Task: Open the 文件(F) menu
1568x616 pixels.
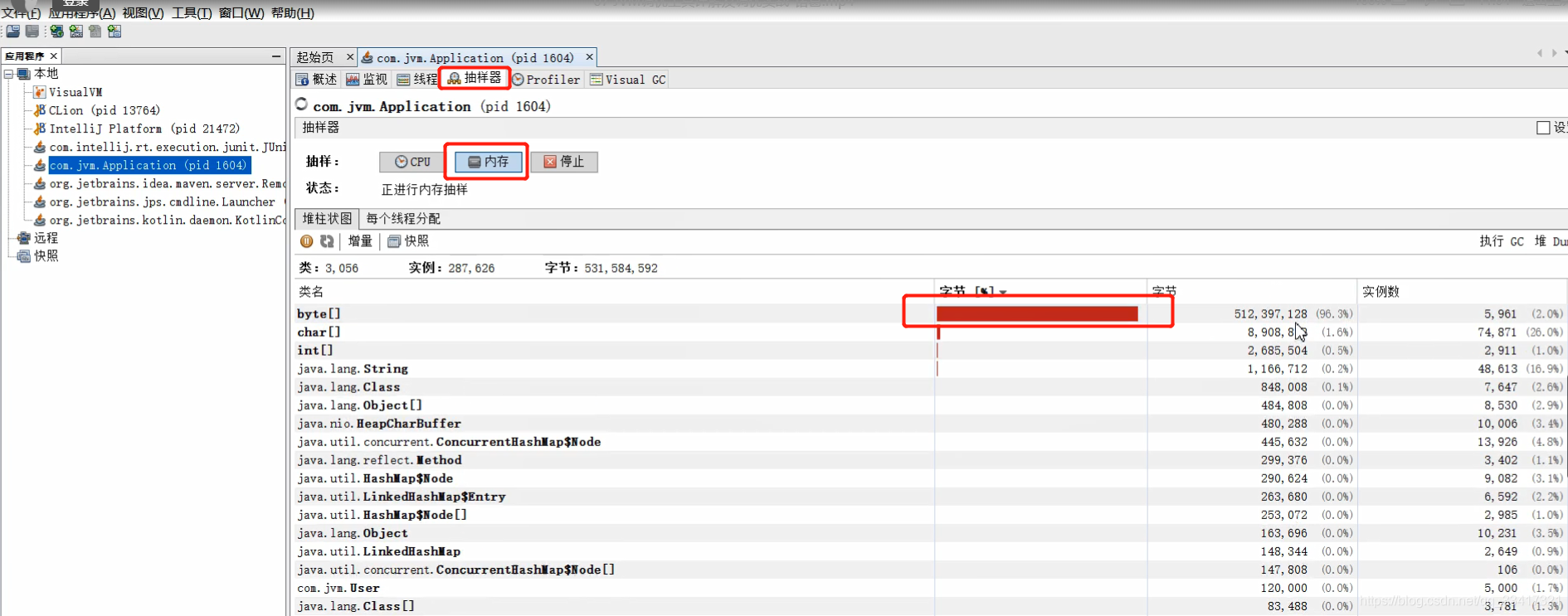Action: tap(21, 13)
